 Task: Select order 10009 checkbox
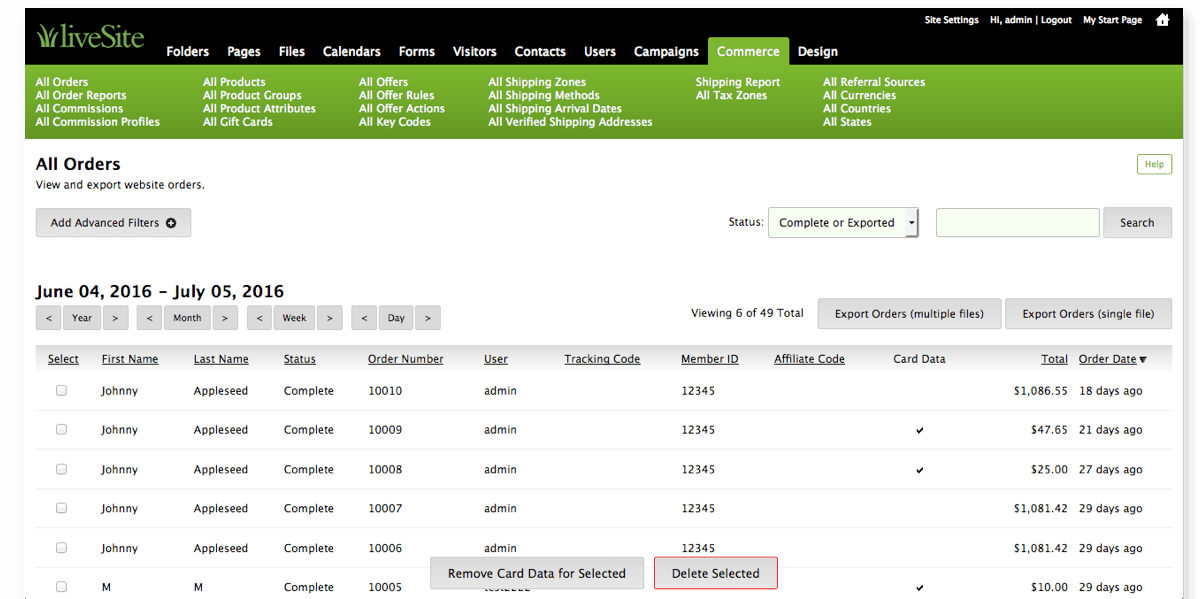click(61, 430)
